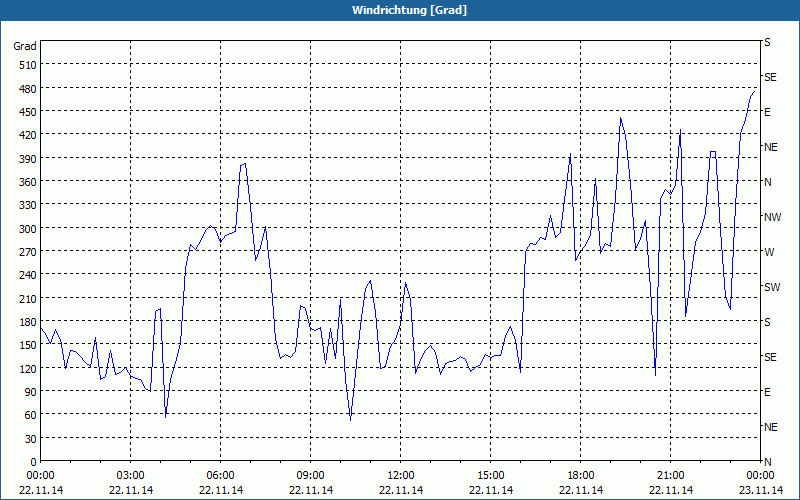Viewport: 800px width, 500px height.
Task: Click the SE compass label at 480 level
Action: tap(770, 77)
